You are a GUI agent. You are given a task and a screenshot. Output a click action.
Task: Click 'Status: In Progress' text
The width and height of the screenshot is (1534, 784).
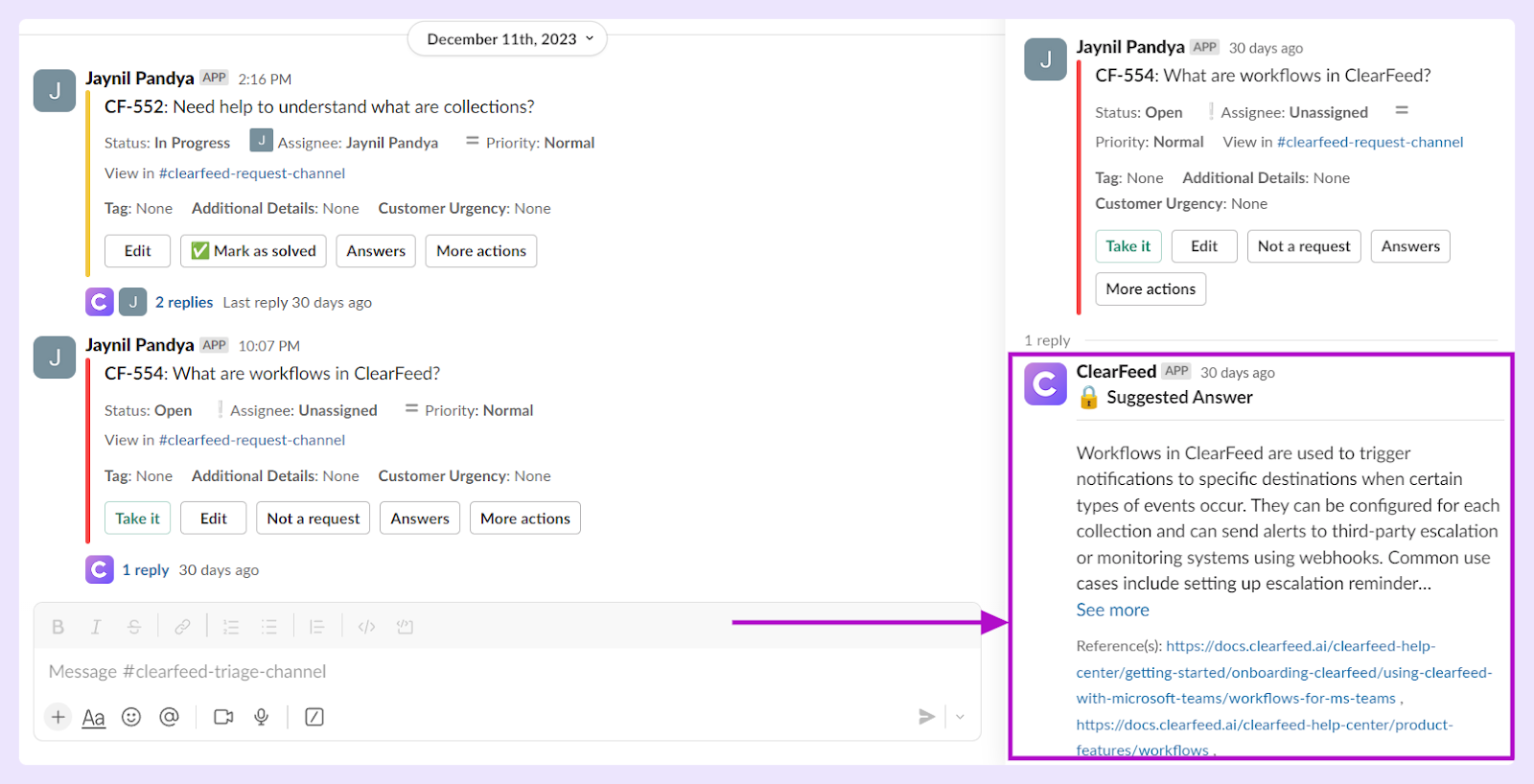tap(167, 143)
